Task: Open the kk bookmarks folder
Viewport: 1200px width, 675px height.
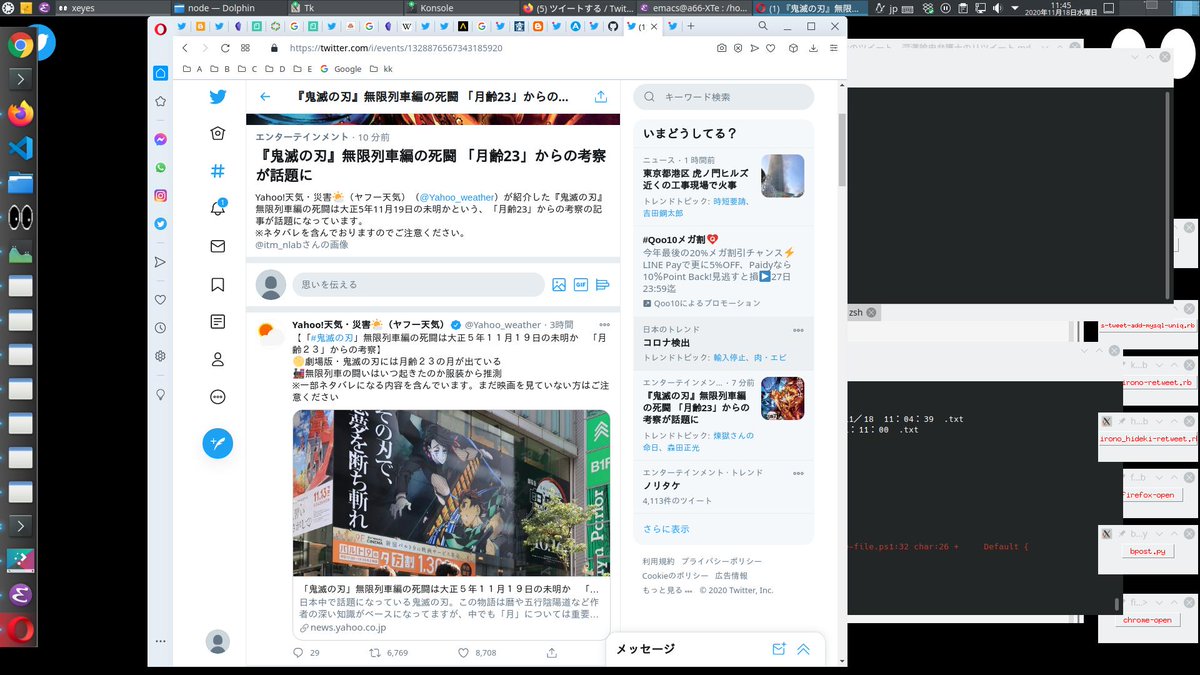Action: [x=381, y=69]
